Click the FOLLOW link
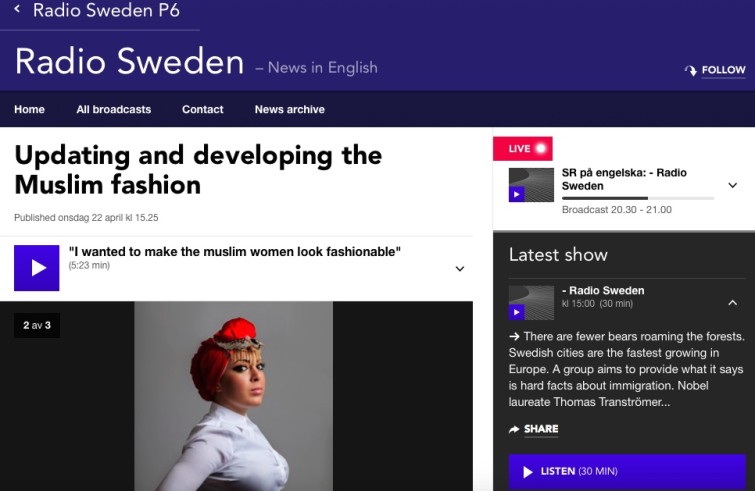Viewport: 755px width, 491px height. 723,70
